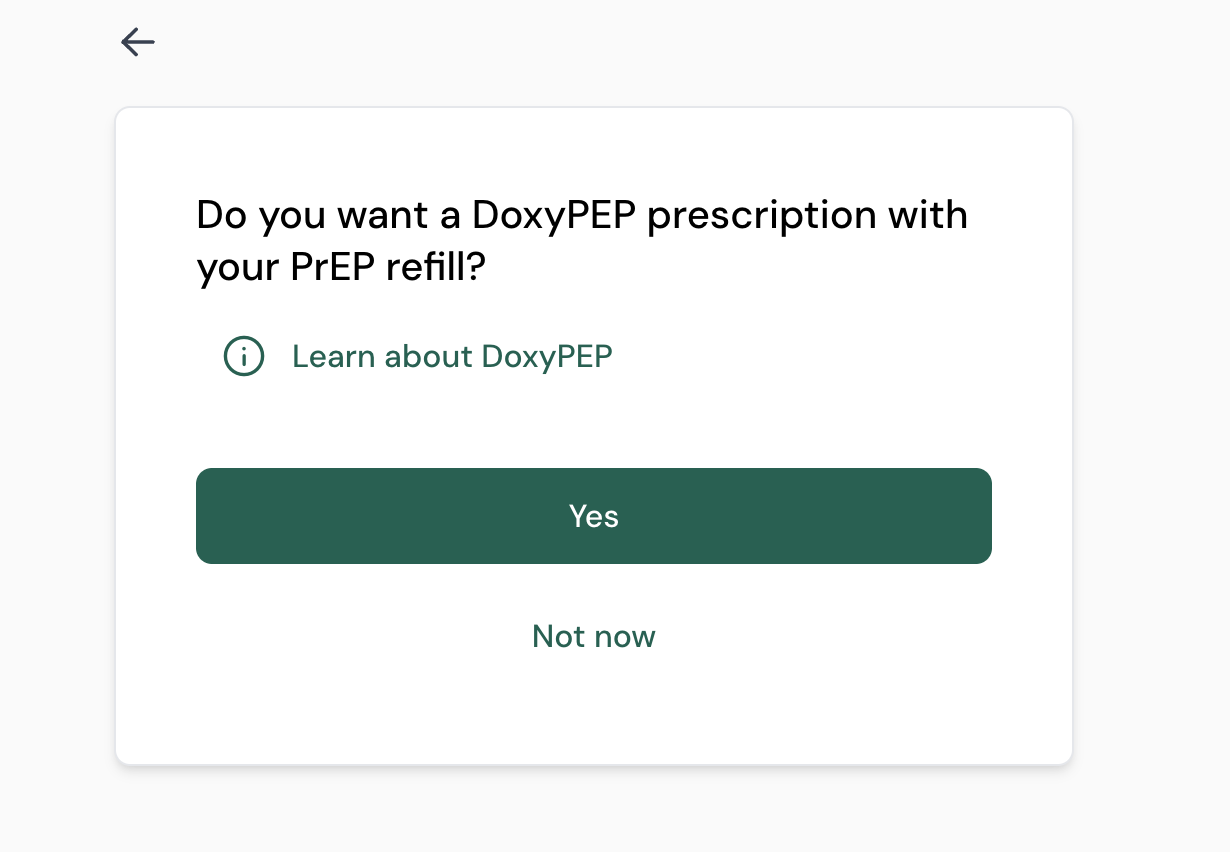Screen dimensions: 1230x852
Task: Click the Learn about DoxyPEP label
Action: coord(452,356)
